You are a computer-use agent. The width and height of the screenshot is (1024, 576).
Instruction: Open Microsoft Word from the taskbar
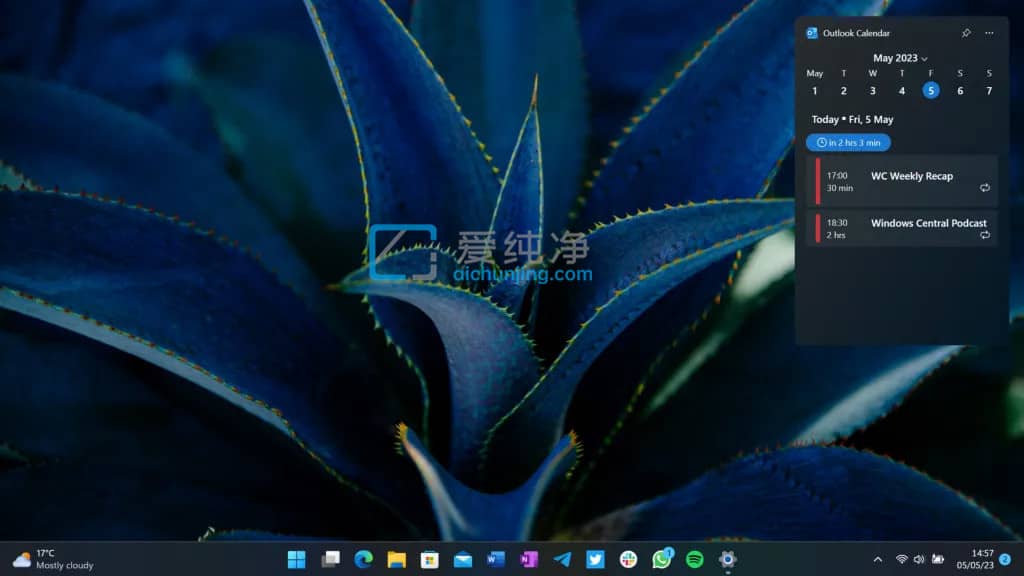coord(497,561)
